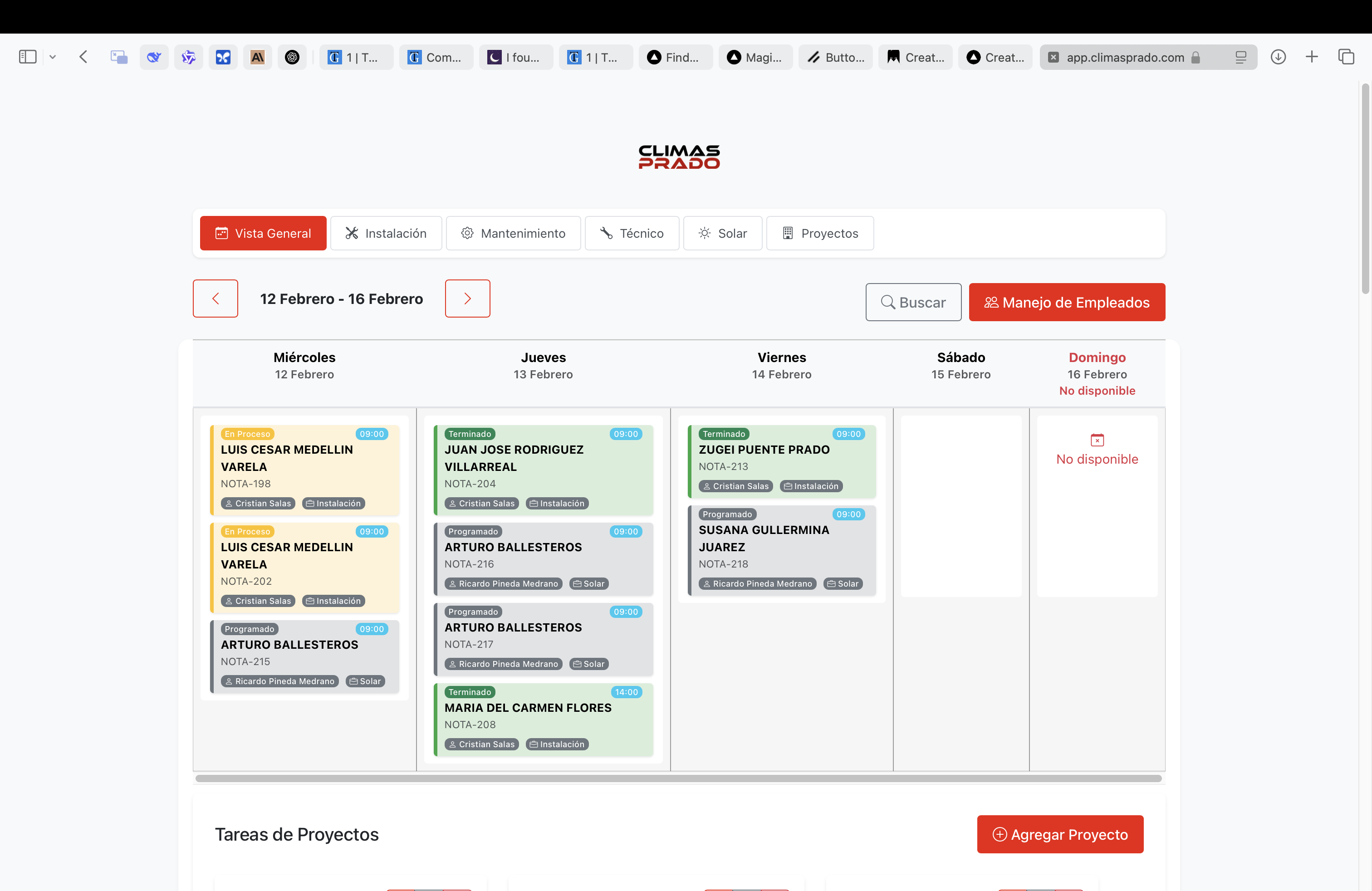1372x891 pixels.
Task: Switch to the Mantenimiento tab
Action: coord(513,234)
